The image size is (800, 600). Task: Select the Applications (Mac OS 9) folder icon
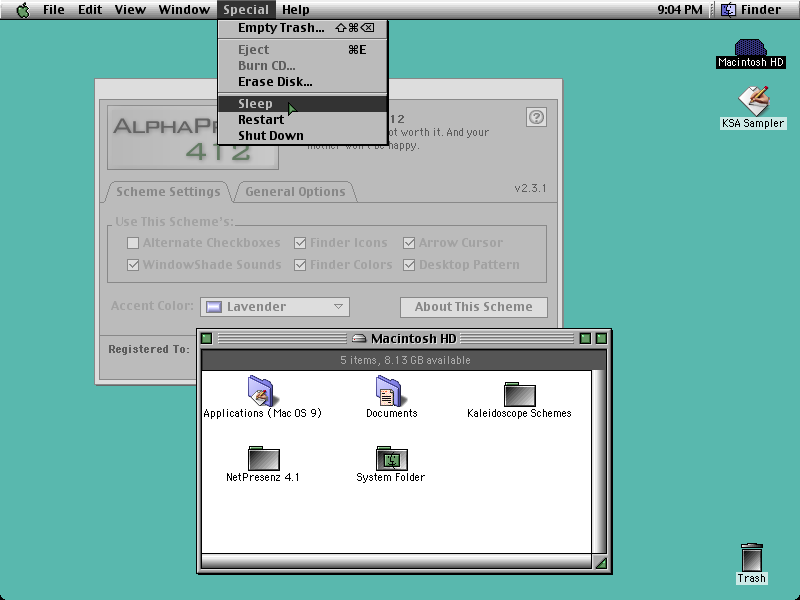point(261,391)
